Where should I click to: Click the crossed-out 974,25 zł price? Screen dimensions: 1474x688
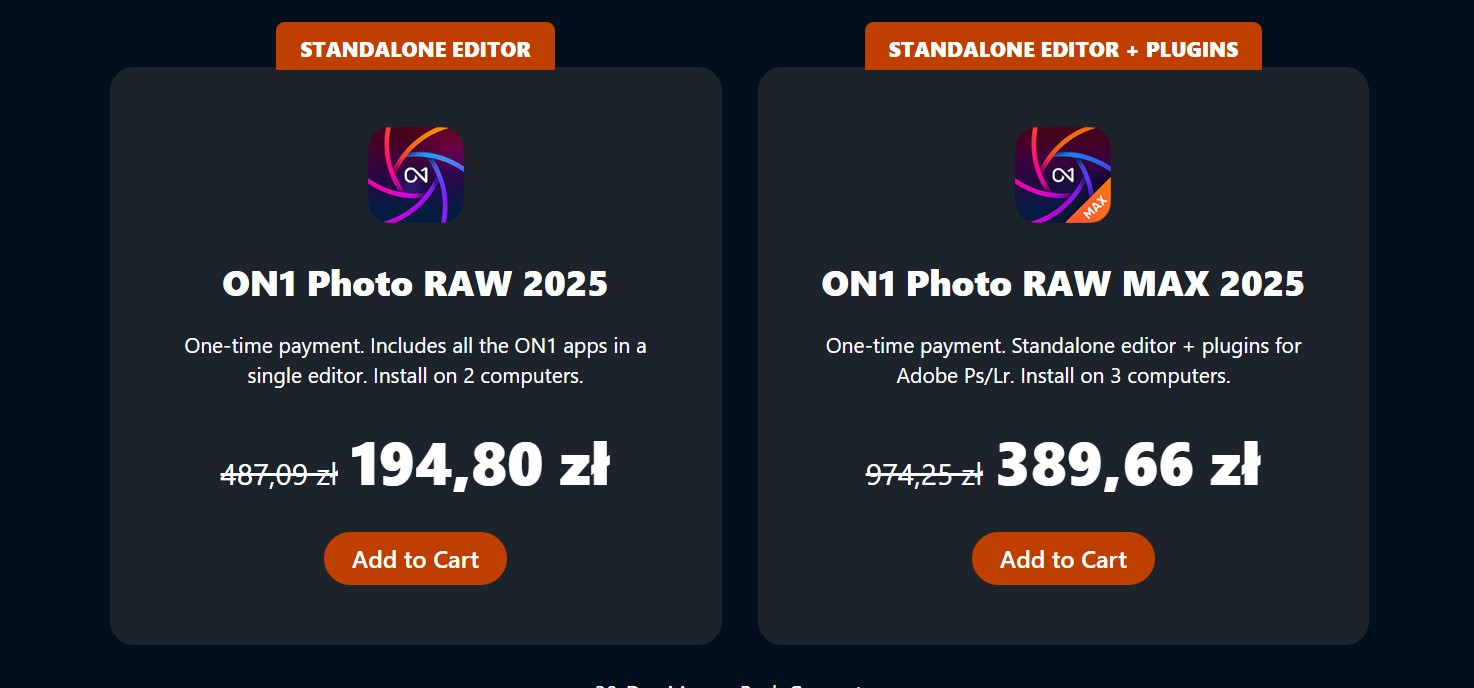click(924, 474)
